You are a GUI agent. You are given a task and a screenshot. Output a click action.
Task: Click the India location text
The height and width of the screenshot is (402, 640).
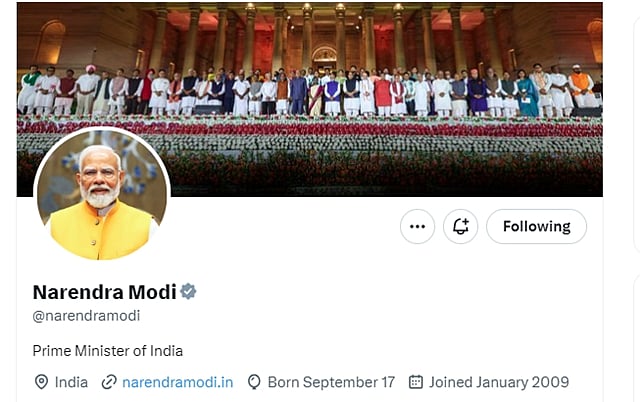point(71,382)
